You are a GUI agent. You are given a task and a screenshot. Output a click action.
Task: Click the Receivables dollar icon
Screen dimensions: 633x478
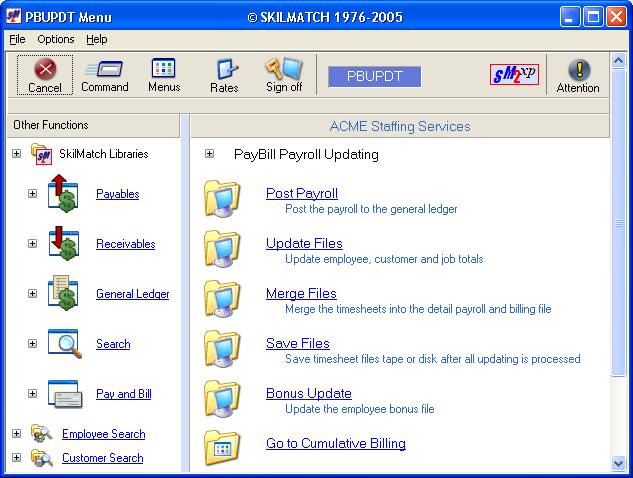click(63, 243)
